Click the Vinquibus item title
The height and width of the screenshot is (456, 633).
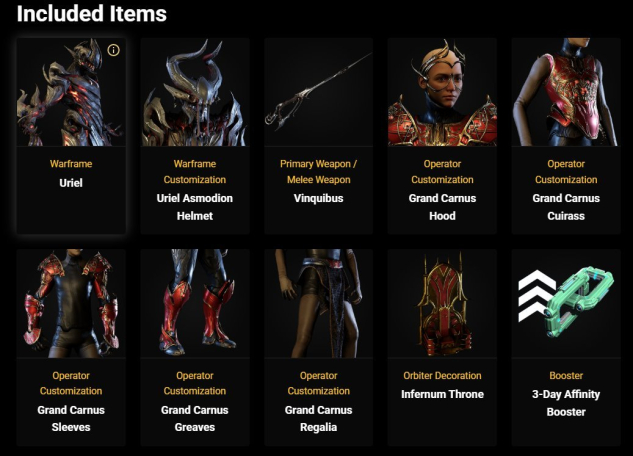tap(319, 198)
